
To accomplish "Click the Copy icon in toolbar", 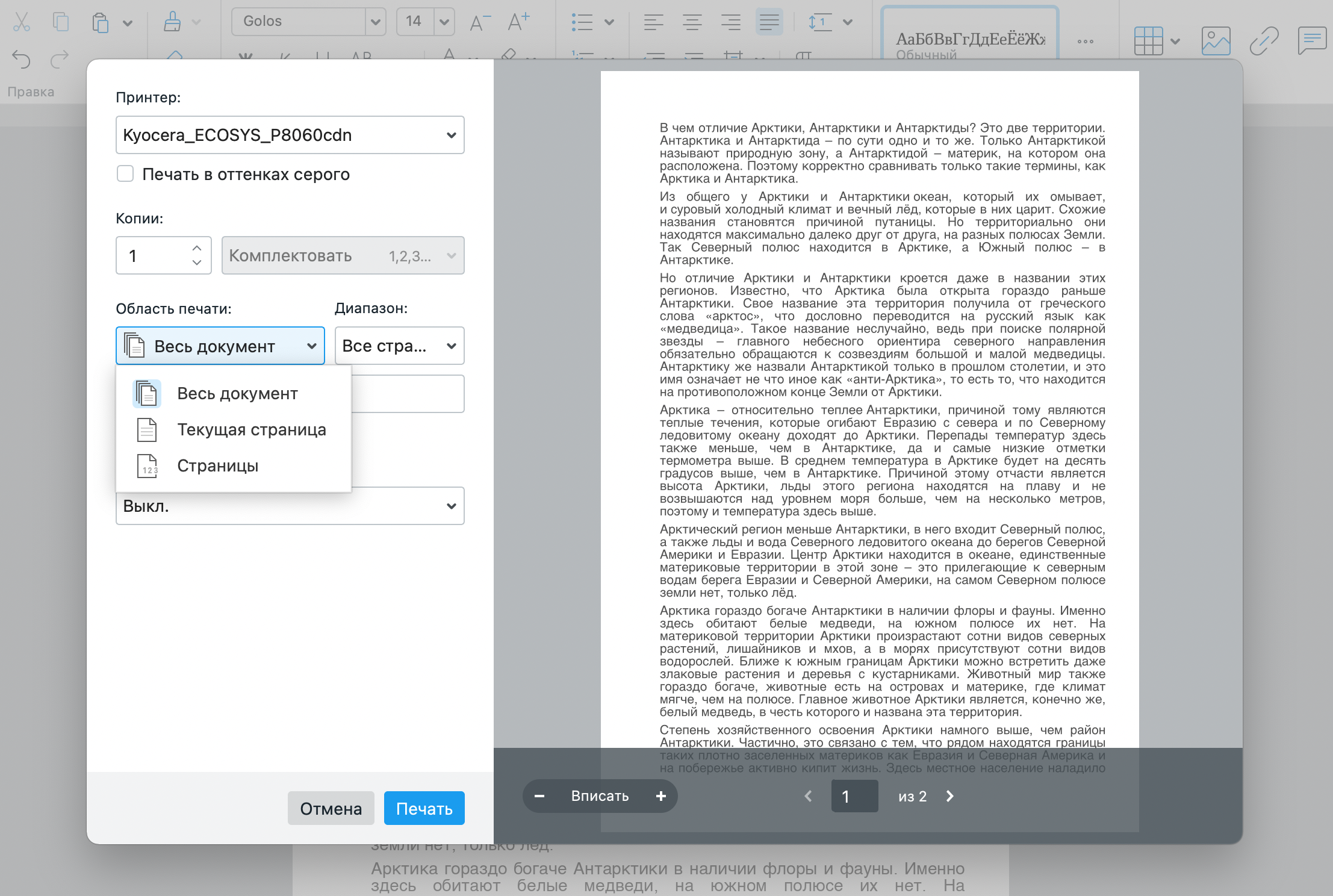I will tap(60, 22).
